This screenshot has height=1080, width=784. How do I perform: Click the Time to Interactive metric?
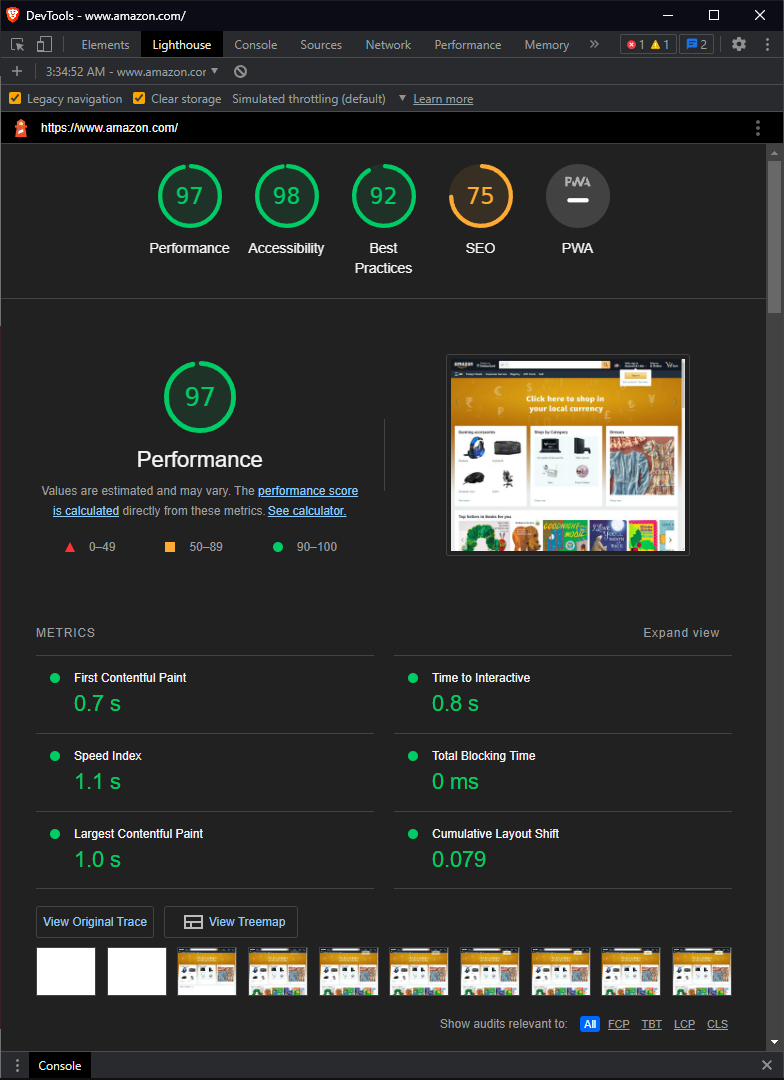(x=563, y=694)
